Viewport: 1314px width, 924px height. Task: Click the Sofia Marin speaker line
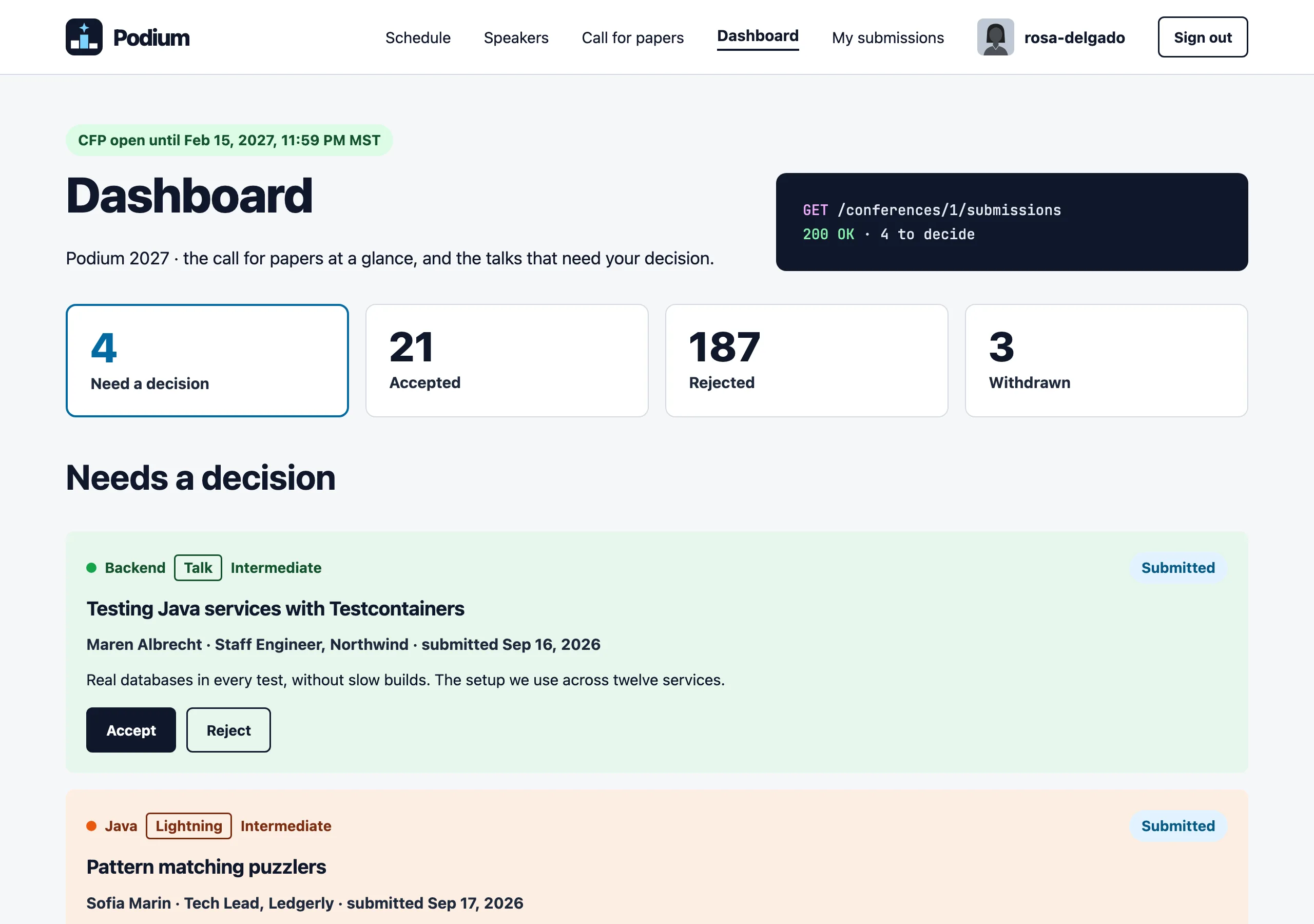(x=304, y=903)
